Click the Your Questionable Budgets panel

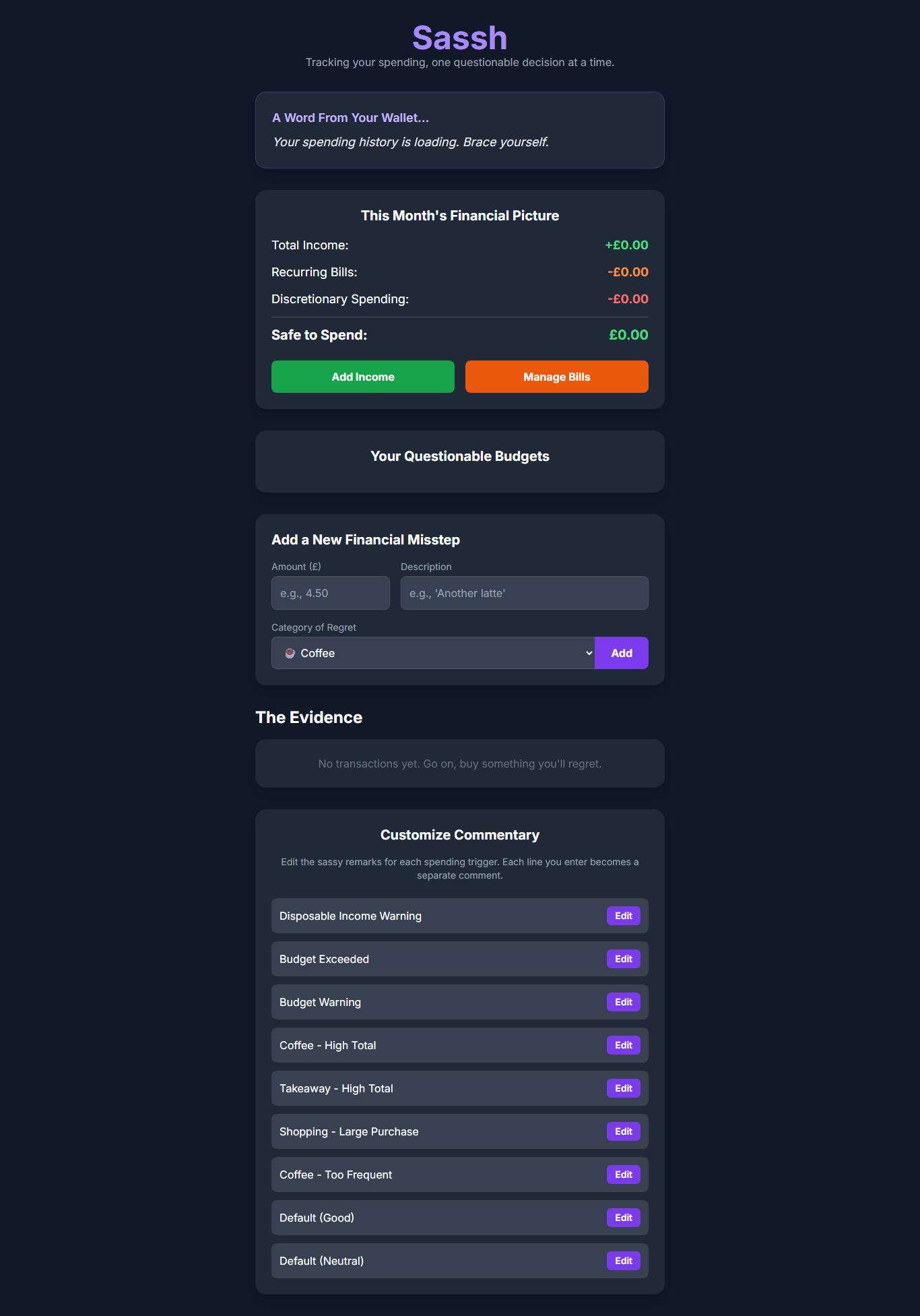[x=460, y=462]
